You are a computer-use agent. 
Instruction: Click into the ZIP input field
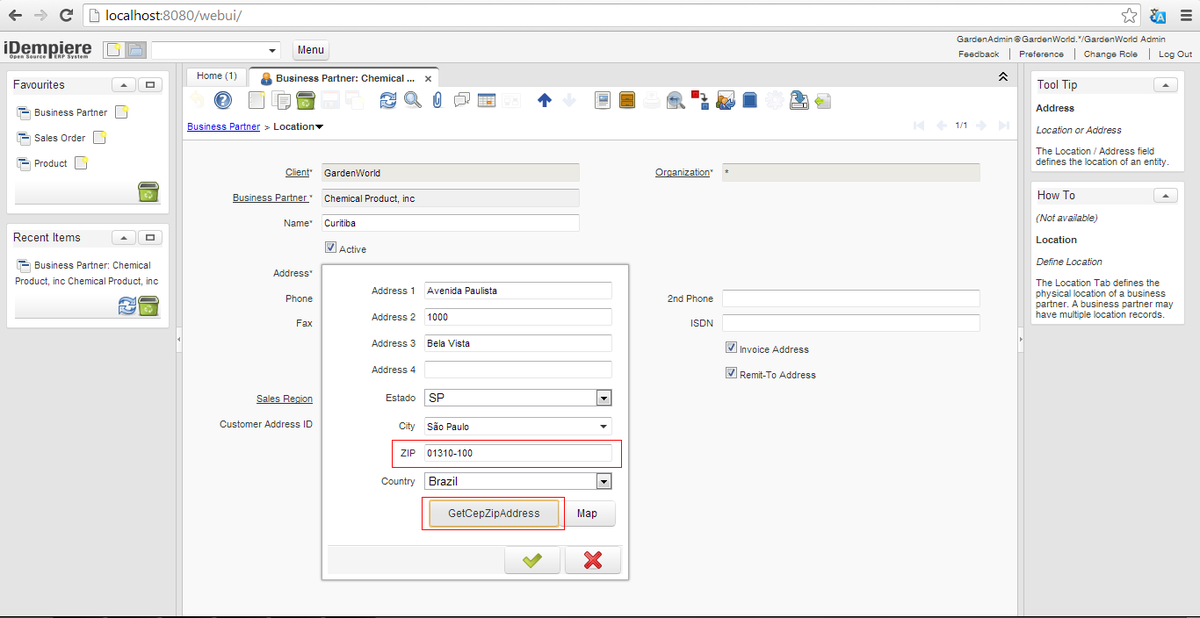coord(517,453)
